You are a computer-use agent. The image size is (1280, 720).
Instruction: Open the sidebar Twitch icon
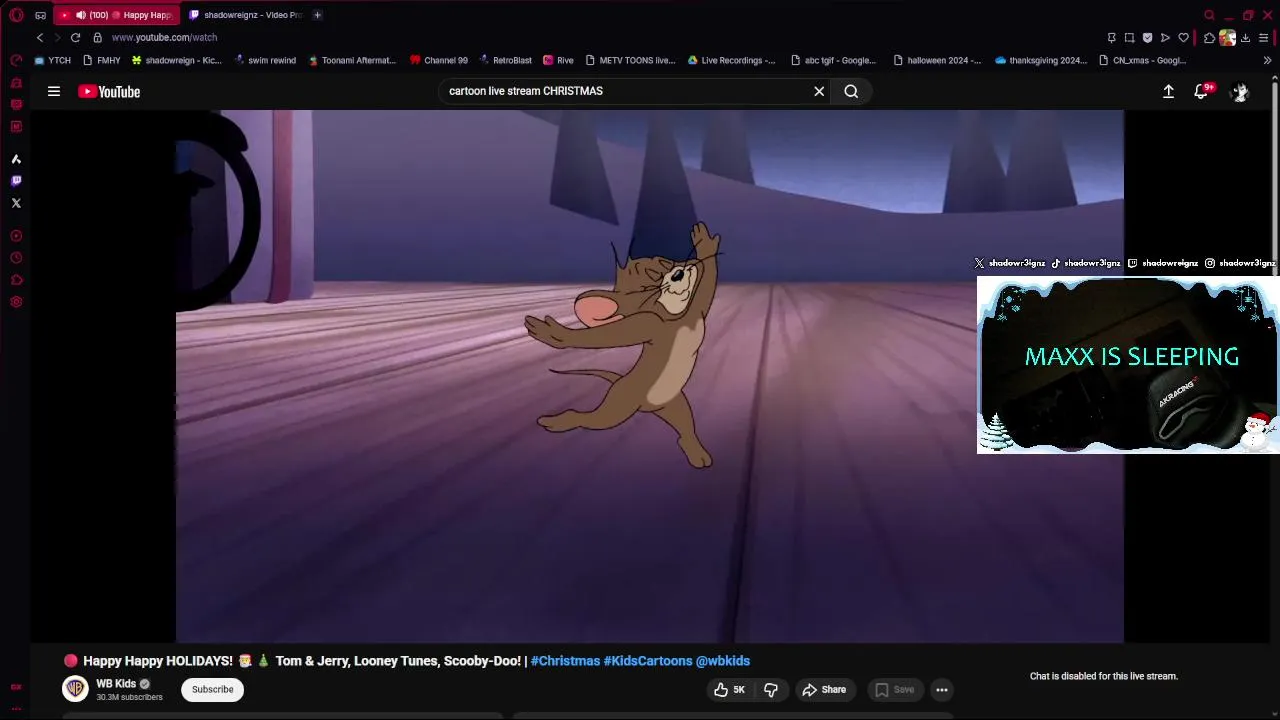pos(16,181)
